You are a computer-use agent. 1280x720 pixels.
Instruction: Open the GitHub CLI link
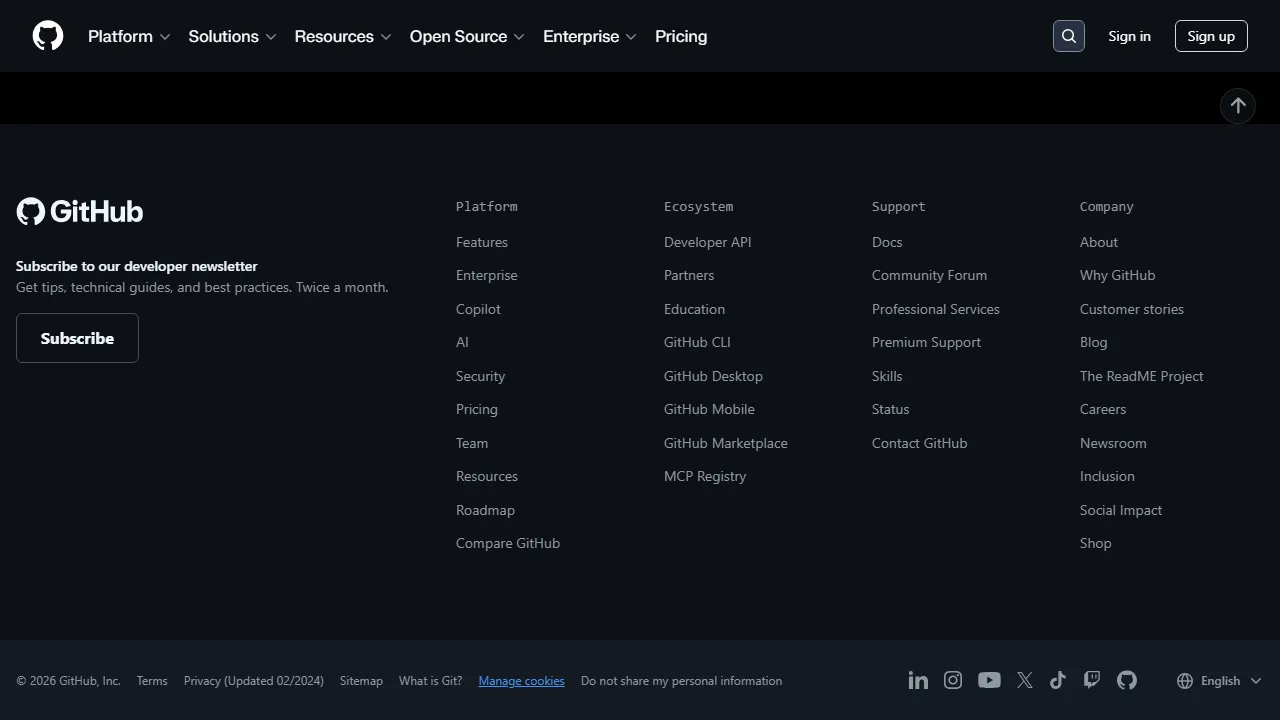pos(697,342)
